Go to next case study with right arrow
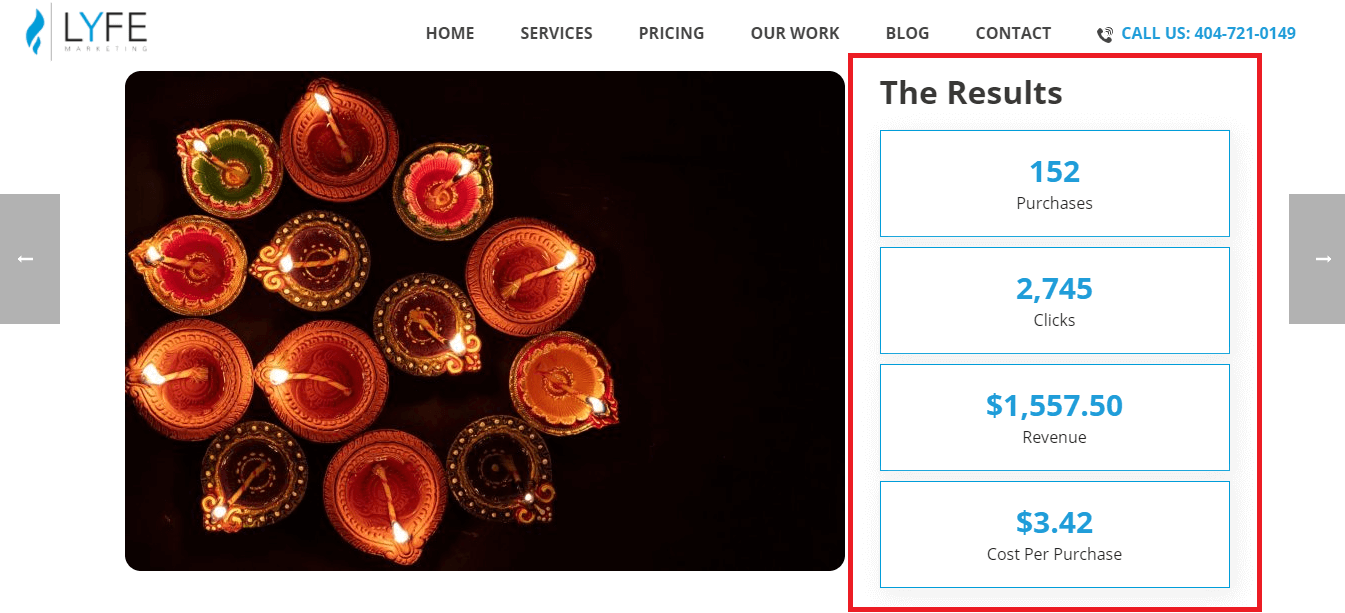1345x613 pixels. 1317,259
